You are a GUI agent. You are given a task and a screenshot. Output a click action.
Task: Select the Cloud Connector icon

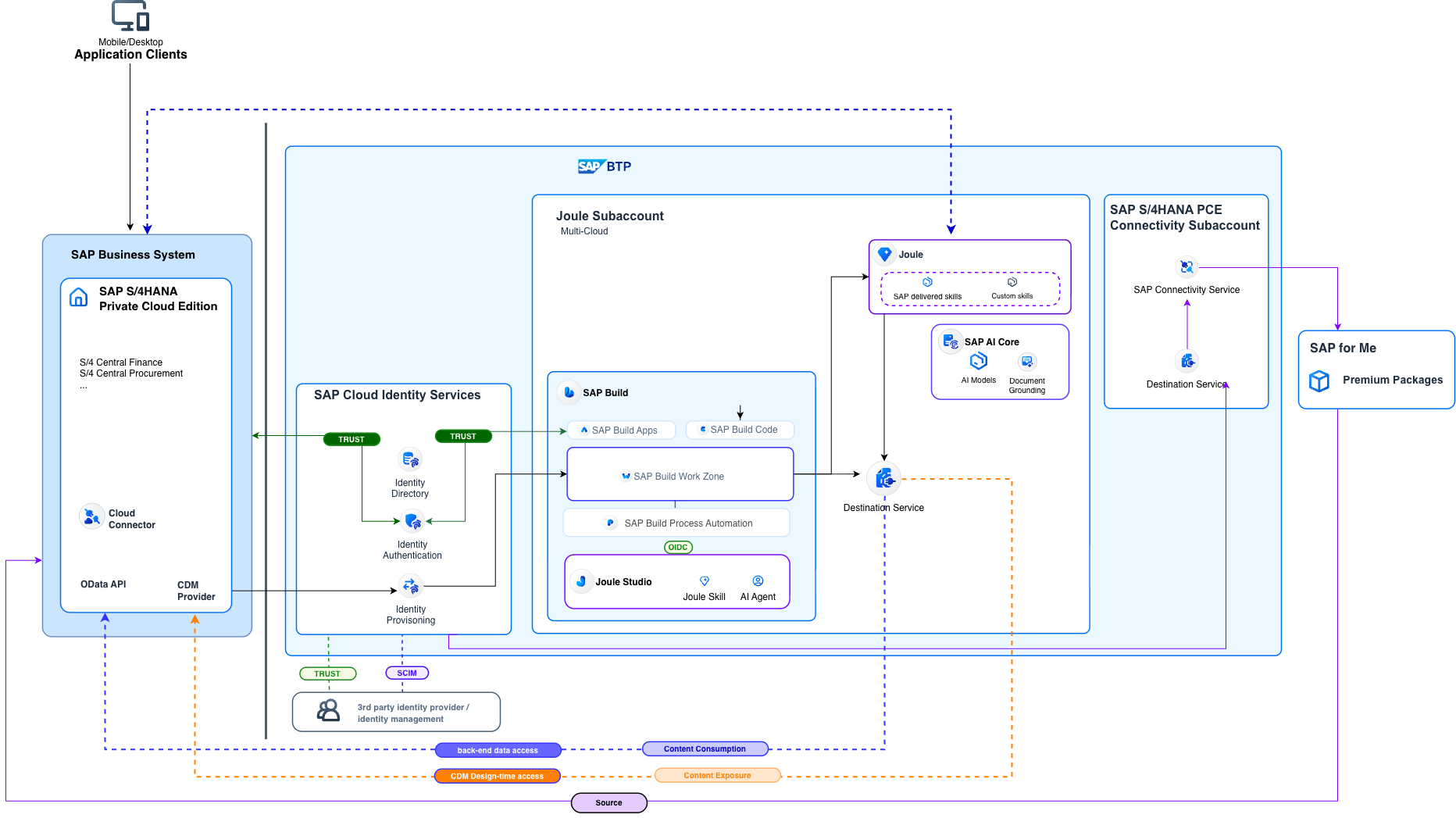pyautogui.click(x=91, y=516)
